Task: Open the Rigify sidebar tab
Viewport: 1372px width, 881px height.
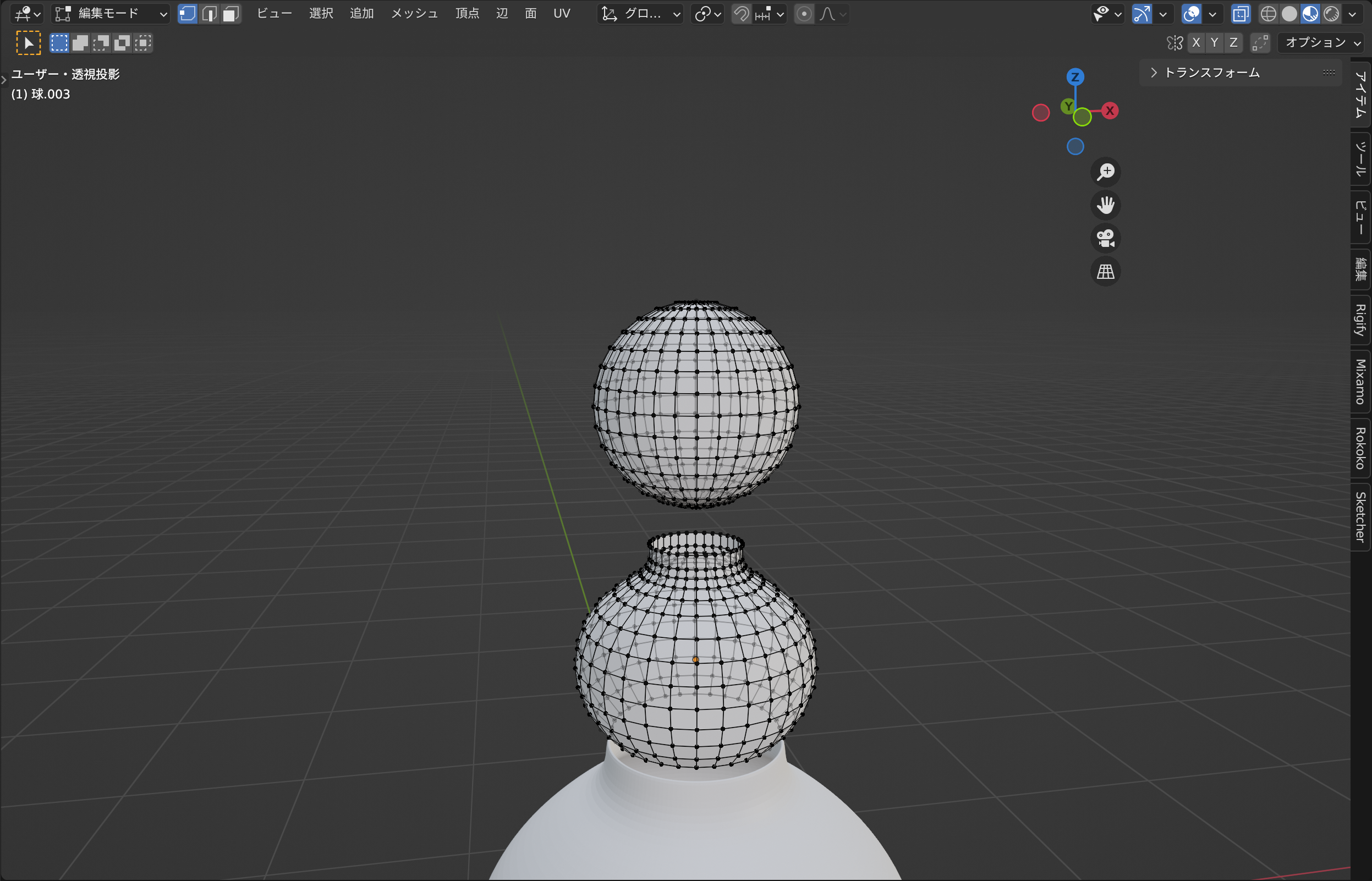Action: 1360,320
